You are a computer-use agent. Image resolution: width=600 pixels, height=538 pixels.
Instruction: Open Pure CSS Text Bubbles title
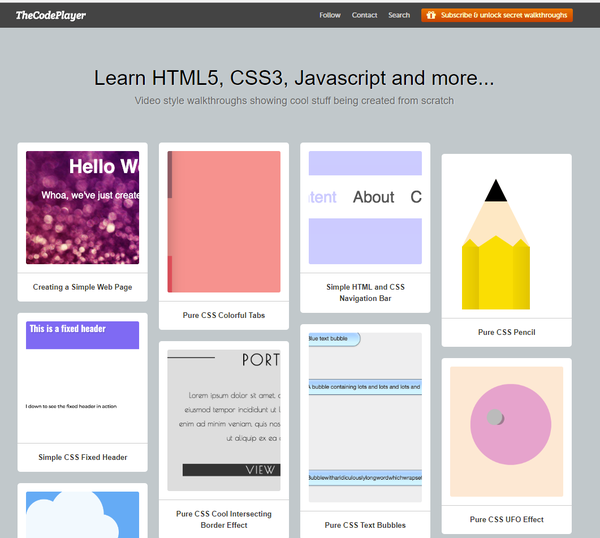[365, 525]
